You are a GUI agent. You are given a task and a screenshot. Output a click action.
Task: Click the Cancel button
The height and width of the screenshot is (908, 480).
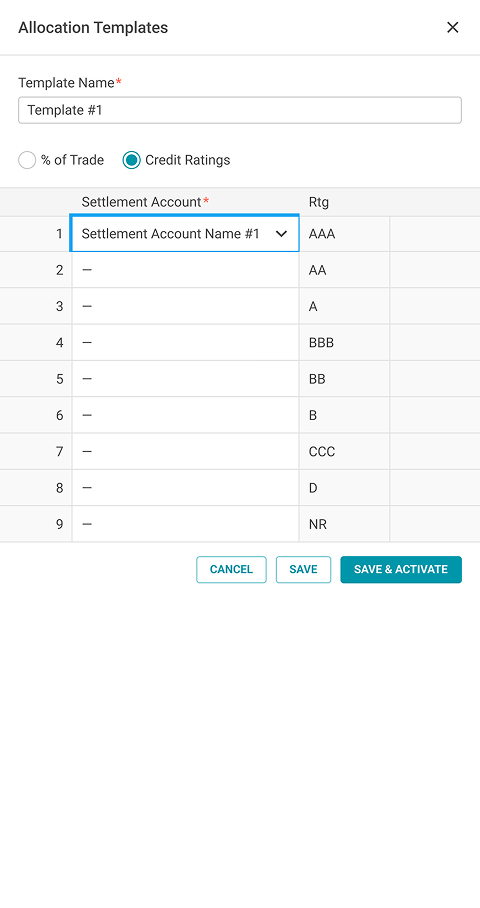coord(231,569)
